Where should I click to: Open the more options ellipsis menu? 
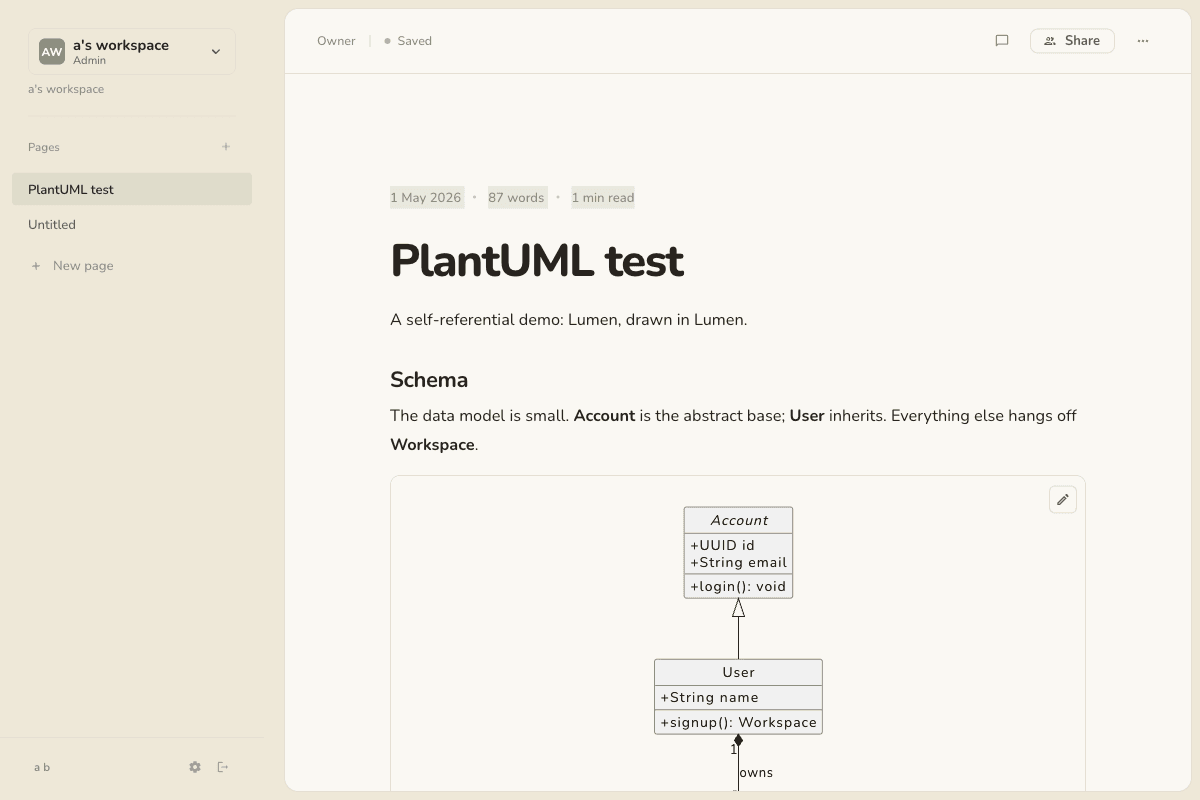(1143, 41)
